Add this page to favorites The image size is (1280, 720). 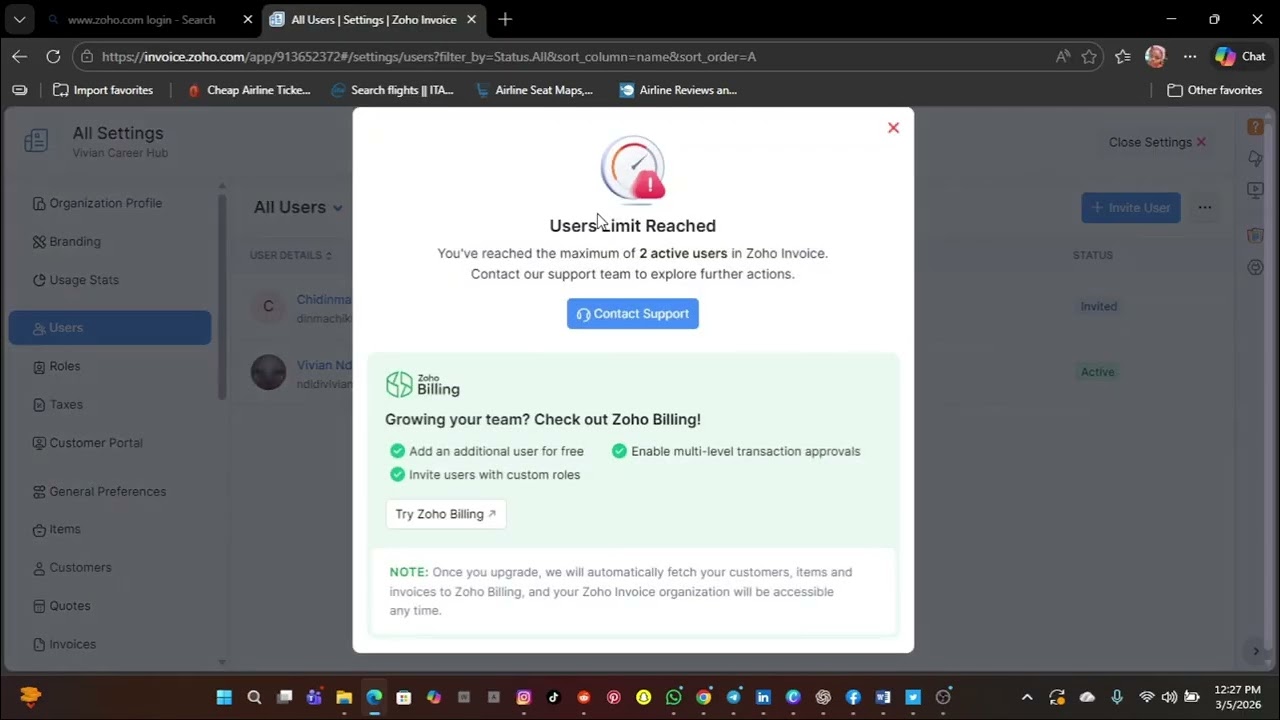[1089, 57]
